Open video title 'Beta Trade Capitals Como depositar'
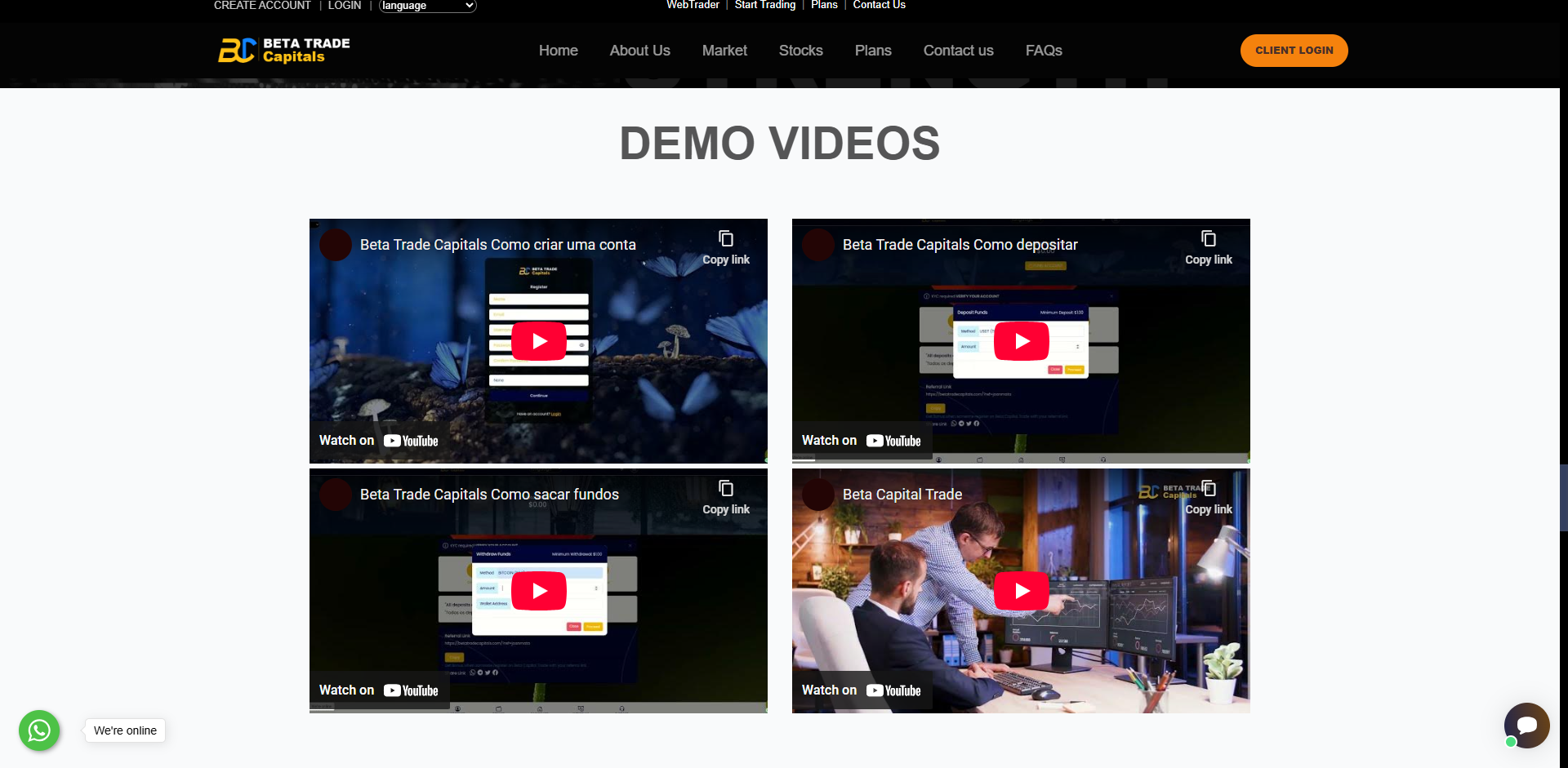 coord(960,245)
